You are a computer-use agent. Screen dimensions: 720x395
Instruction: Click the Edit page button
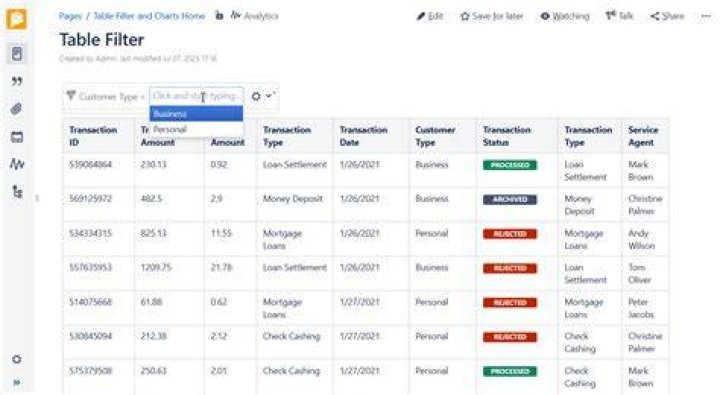(x=430, y=17)
